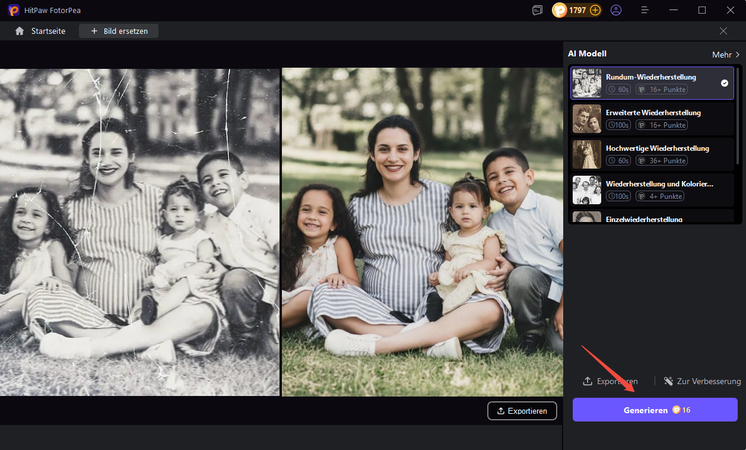Screen dimensions: 746x450
Task: Click the HitPaw FotorPea logo icon
Action: click(x=14, y=10)
